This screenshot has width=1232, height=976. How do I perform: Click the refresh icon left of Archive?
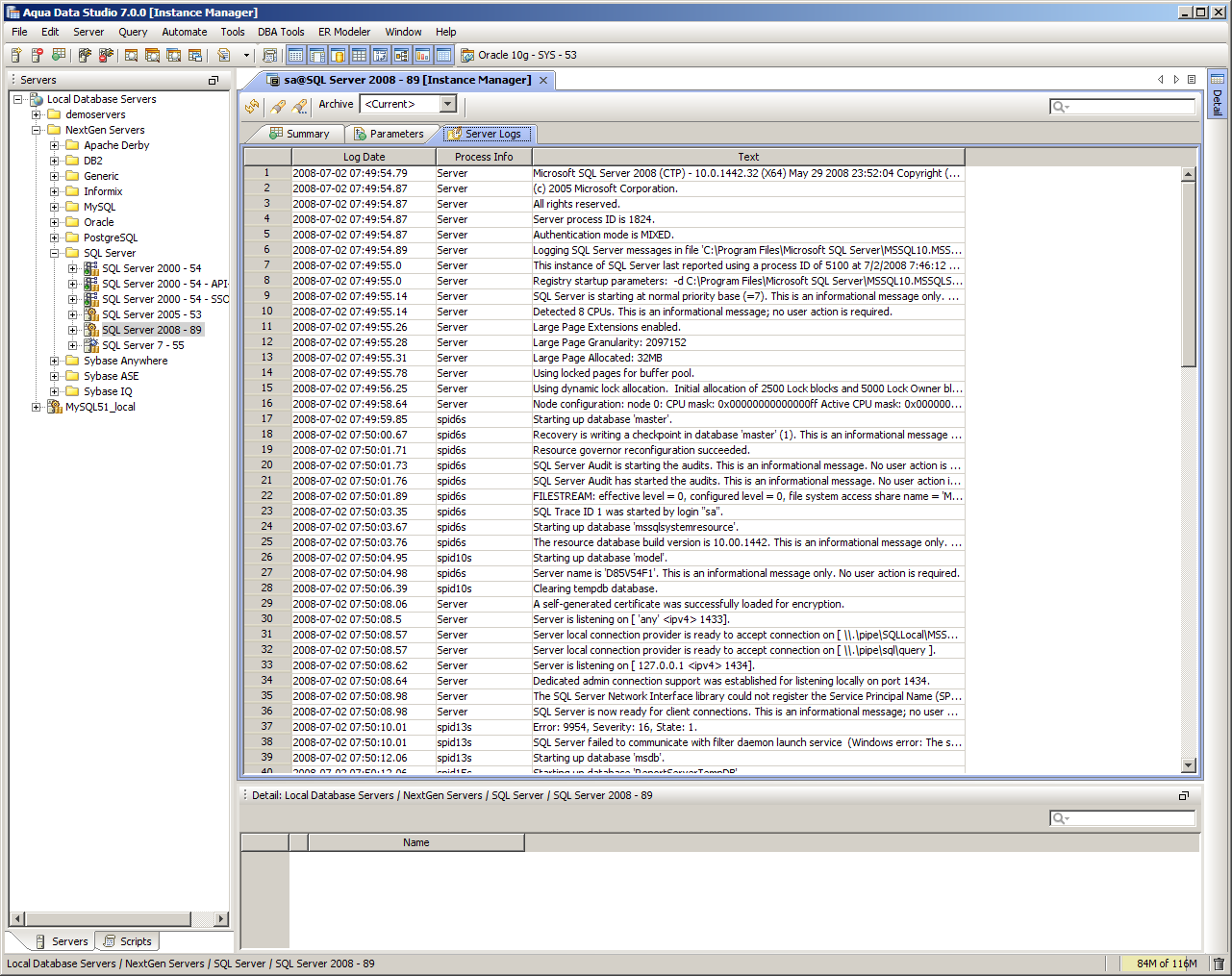[x=252, y=105]
